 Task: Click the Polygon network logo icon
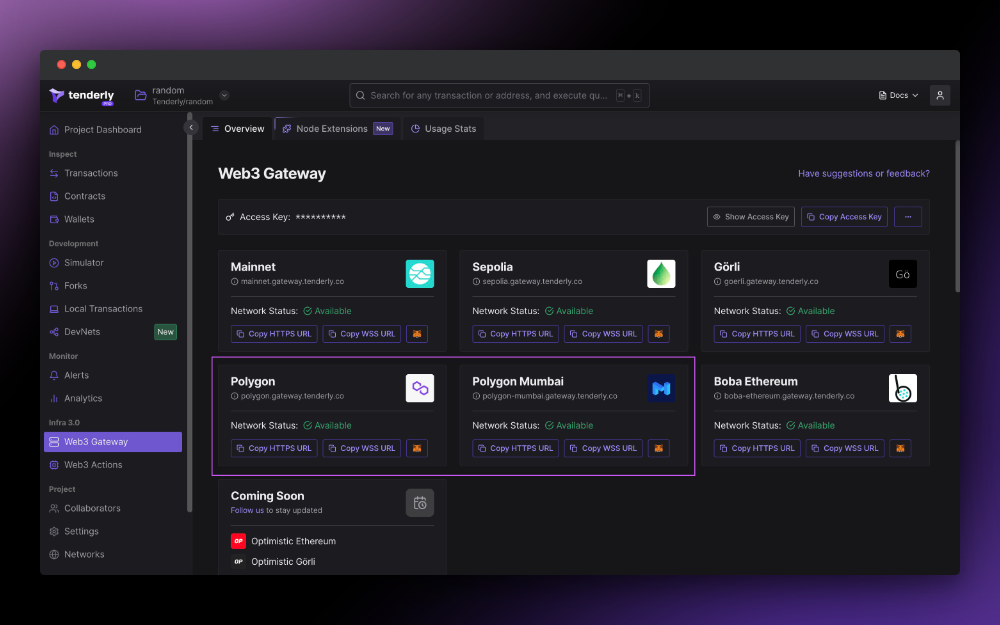click(419, 388)
